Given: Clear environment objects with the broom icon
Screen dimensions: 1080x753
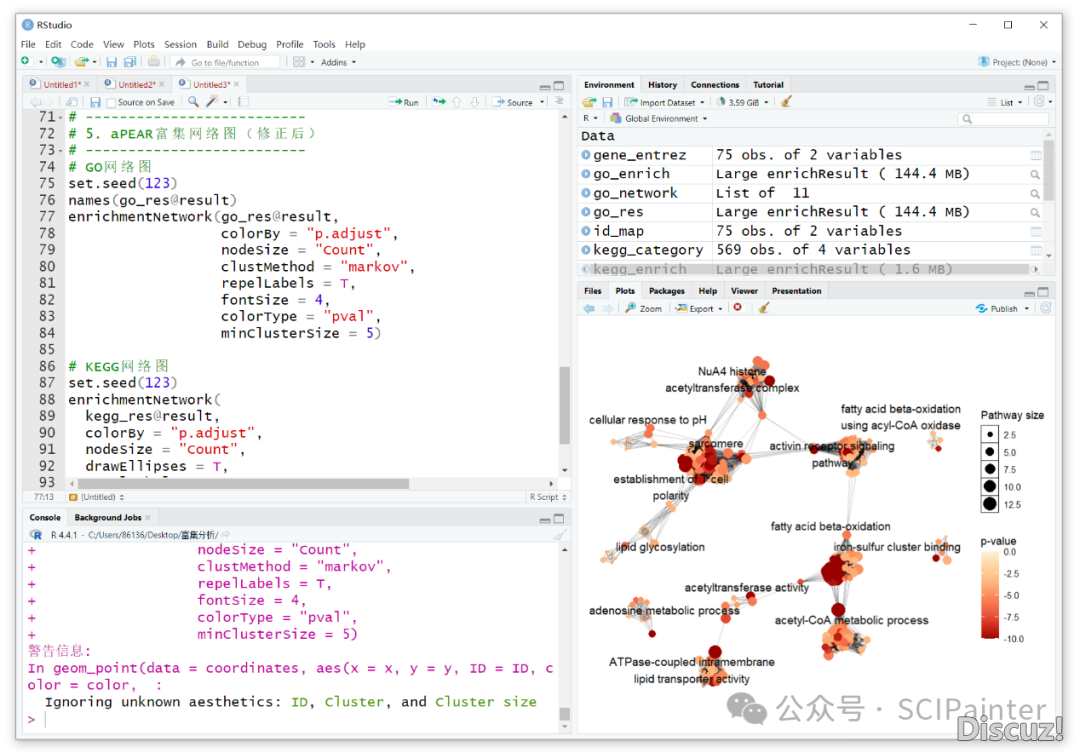Looking at the screenshot, I should (x=786, y=102).
